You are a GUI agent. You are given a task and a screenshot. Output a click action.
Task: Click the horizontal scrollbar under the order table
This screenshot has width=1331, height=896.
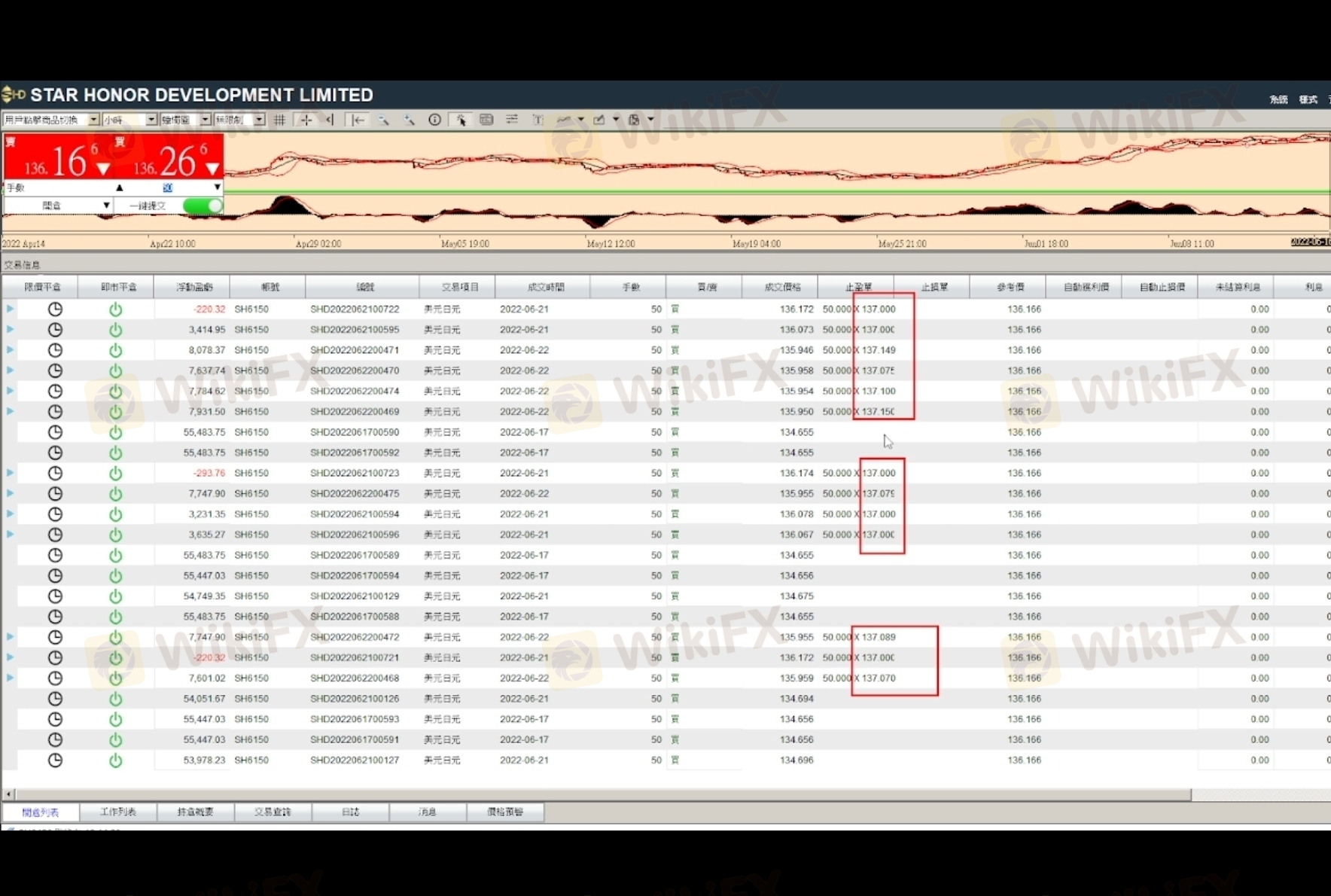click(x=602, y=794)
